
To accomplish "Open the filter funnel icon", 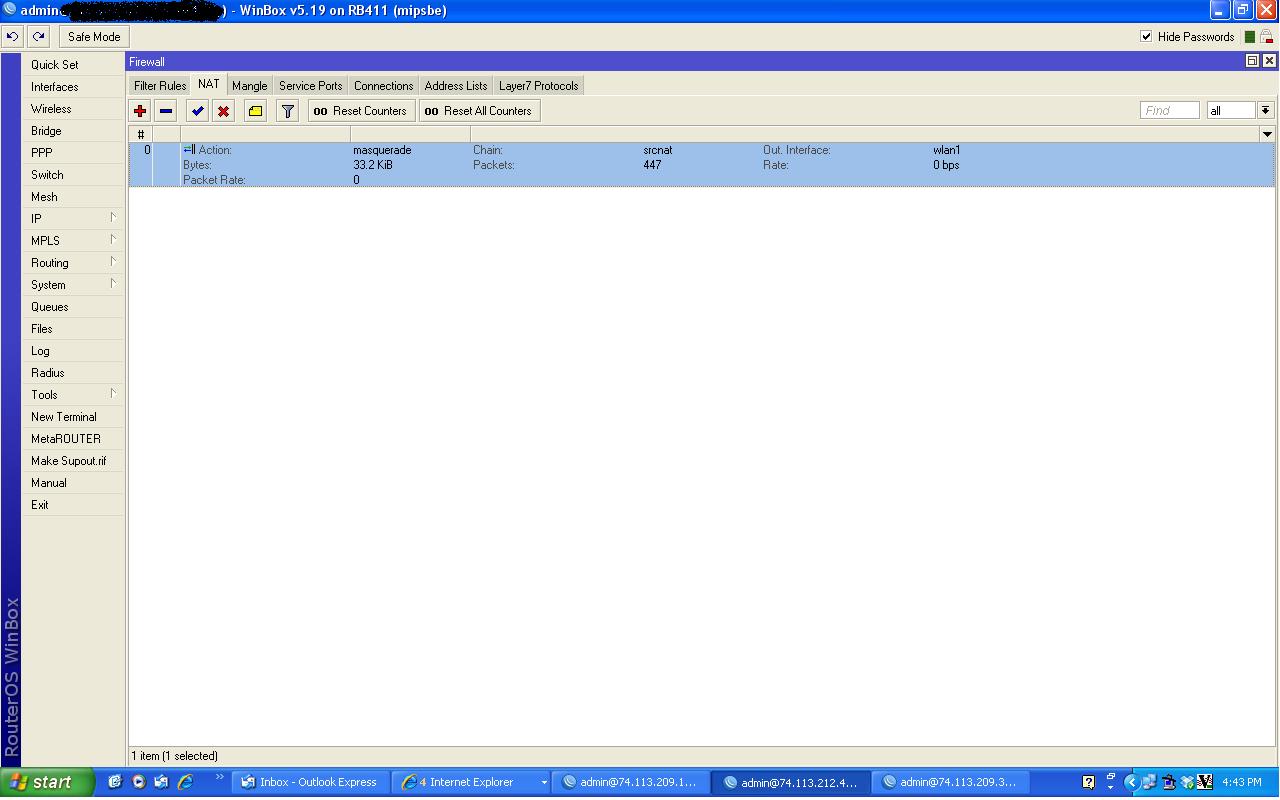I will (x=288, y=111).
